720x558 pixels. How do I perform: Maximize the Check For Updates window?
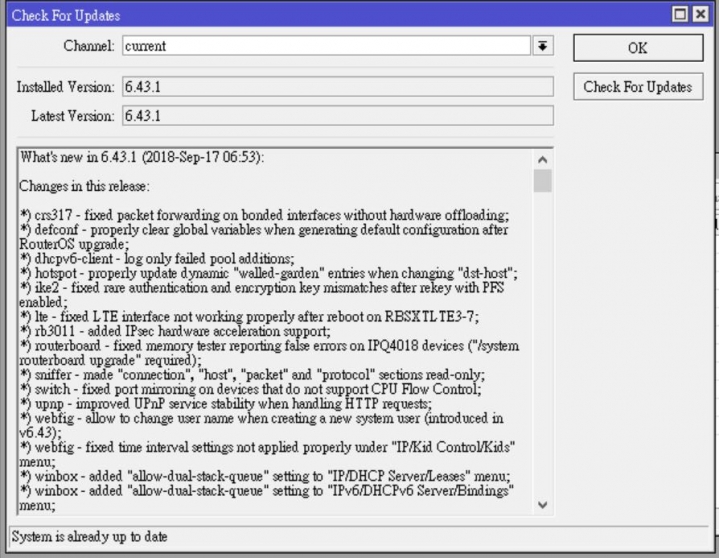[680, 14]
